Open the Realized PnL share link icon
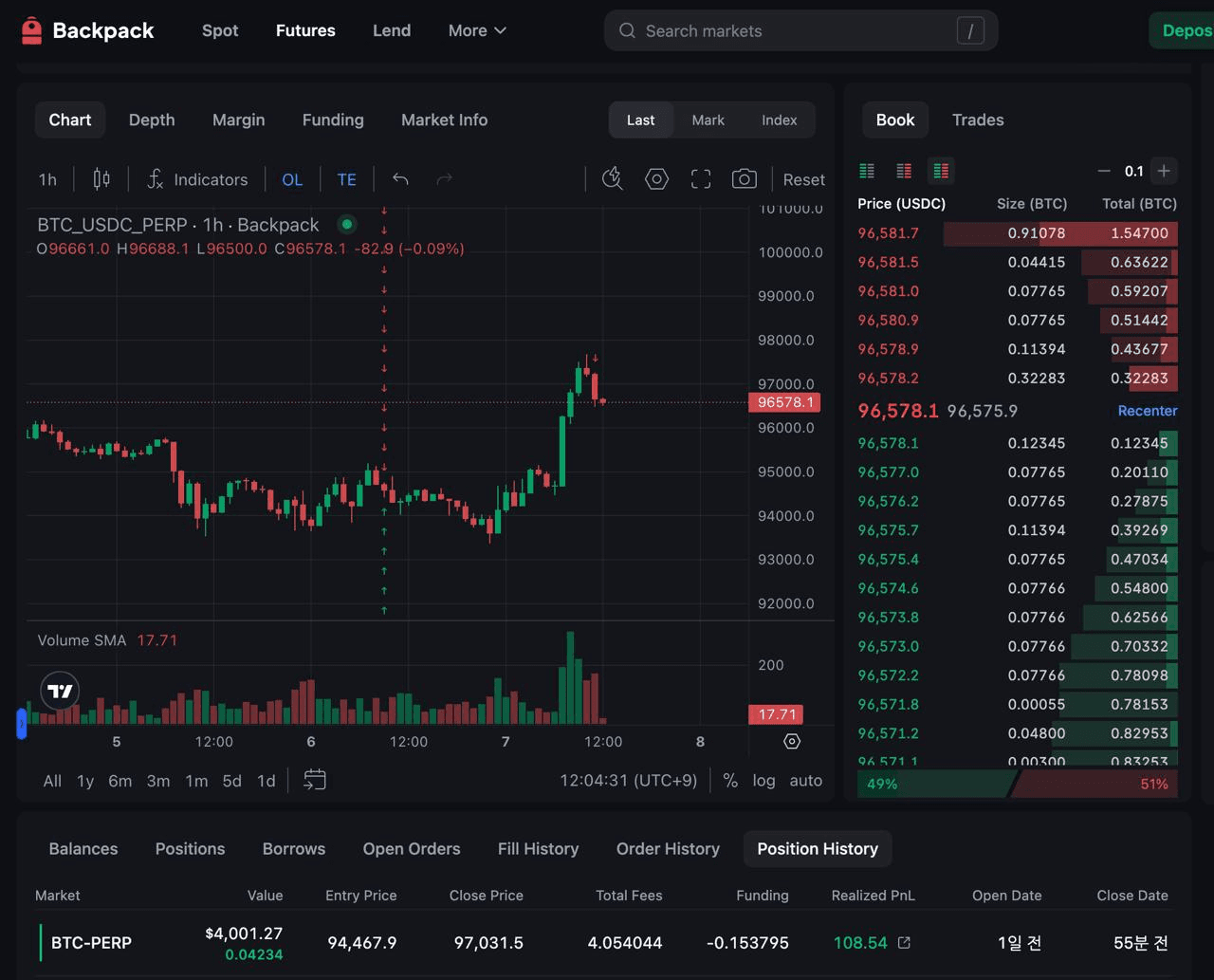Image resolution: width=1214 pixels, height=980 pixels. pyautogui.click(x=904, y=942)
